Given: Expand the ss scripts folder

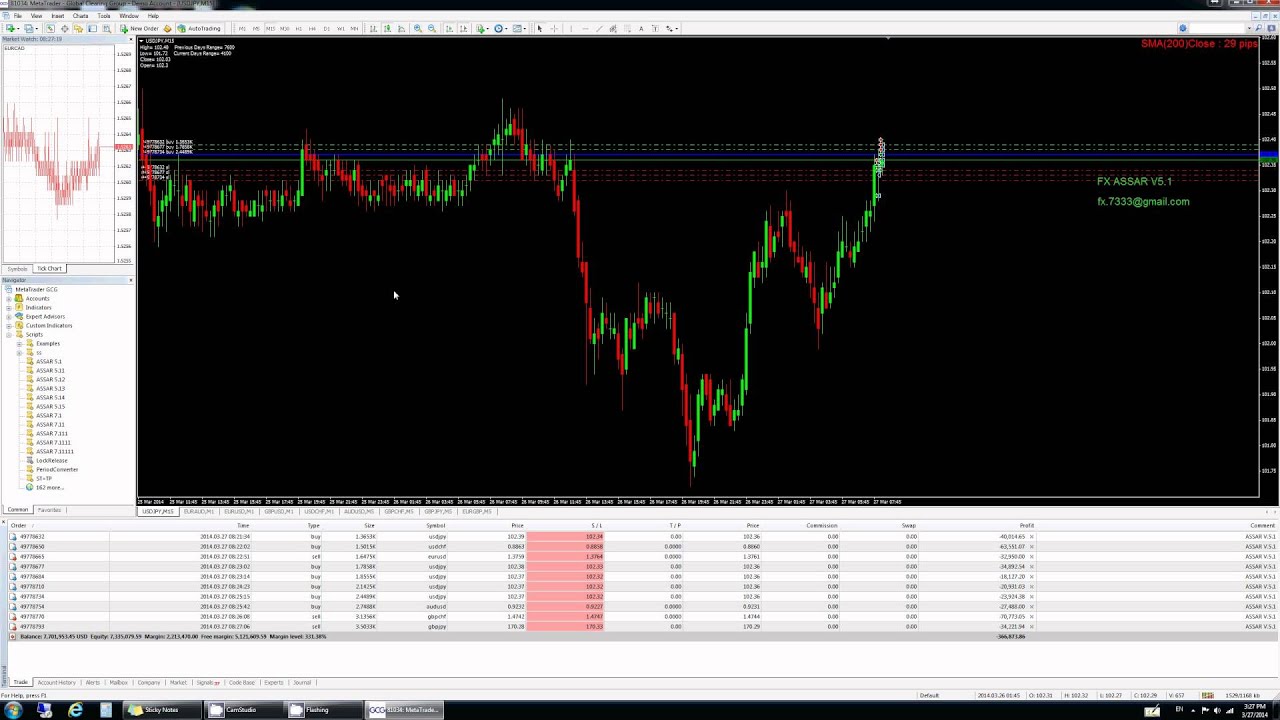Looking at the screenshot, I should (19, 352).
